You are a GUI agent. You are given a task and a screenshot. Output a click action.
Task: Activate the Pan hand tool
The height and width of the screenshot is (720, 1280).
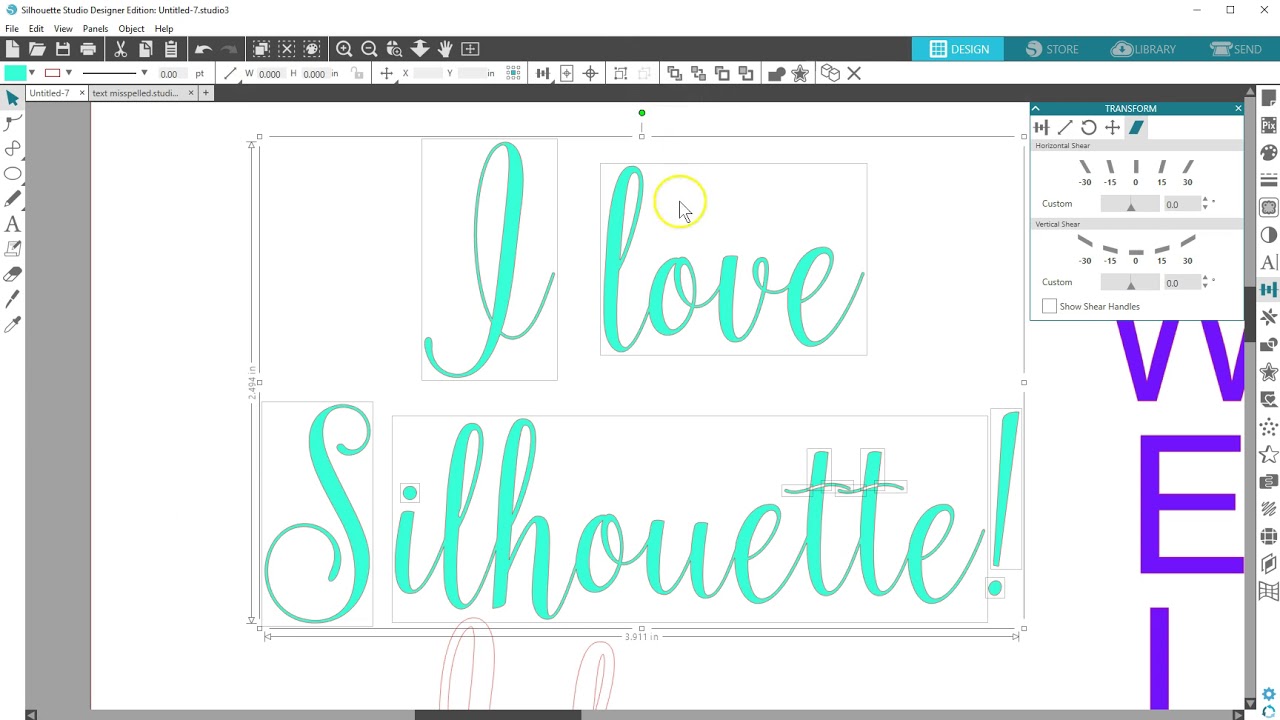[x=445, y=49]
